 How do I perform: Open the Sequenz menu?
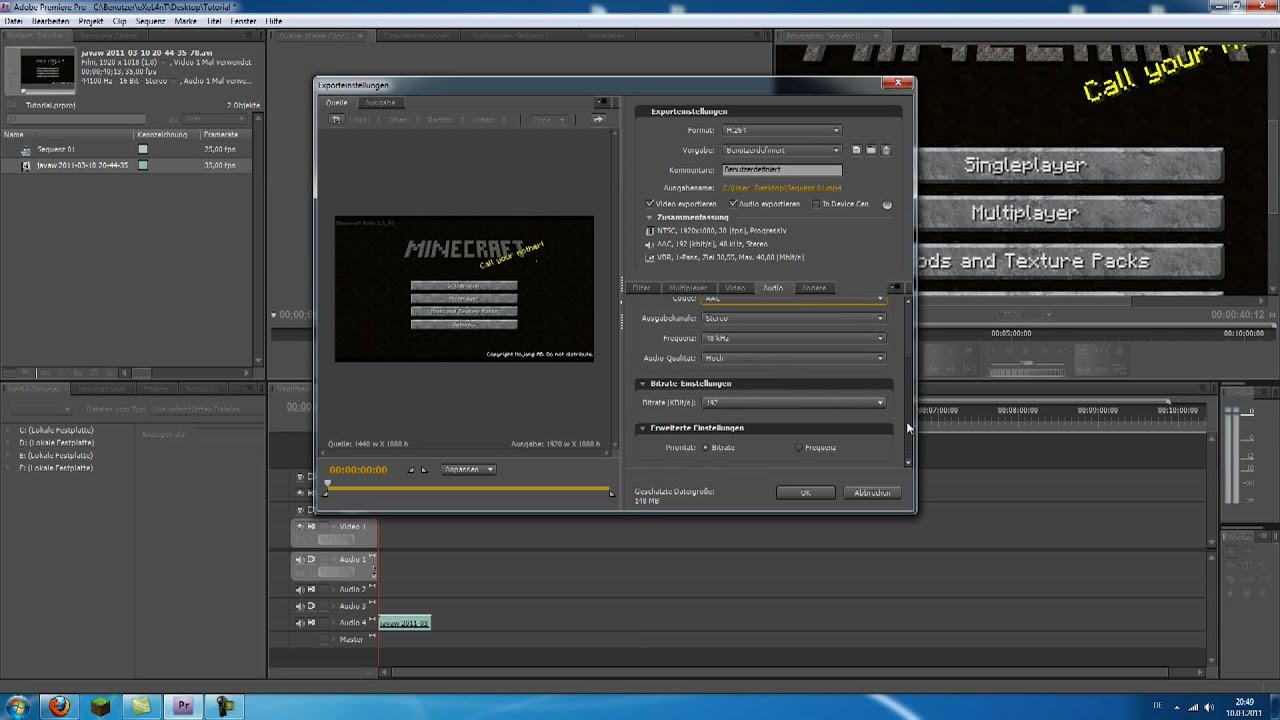click(150, 21)
